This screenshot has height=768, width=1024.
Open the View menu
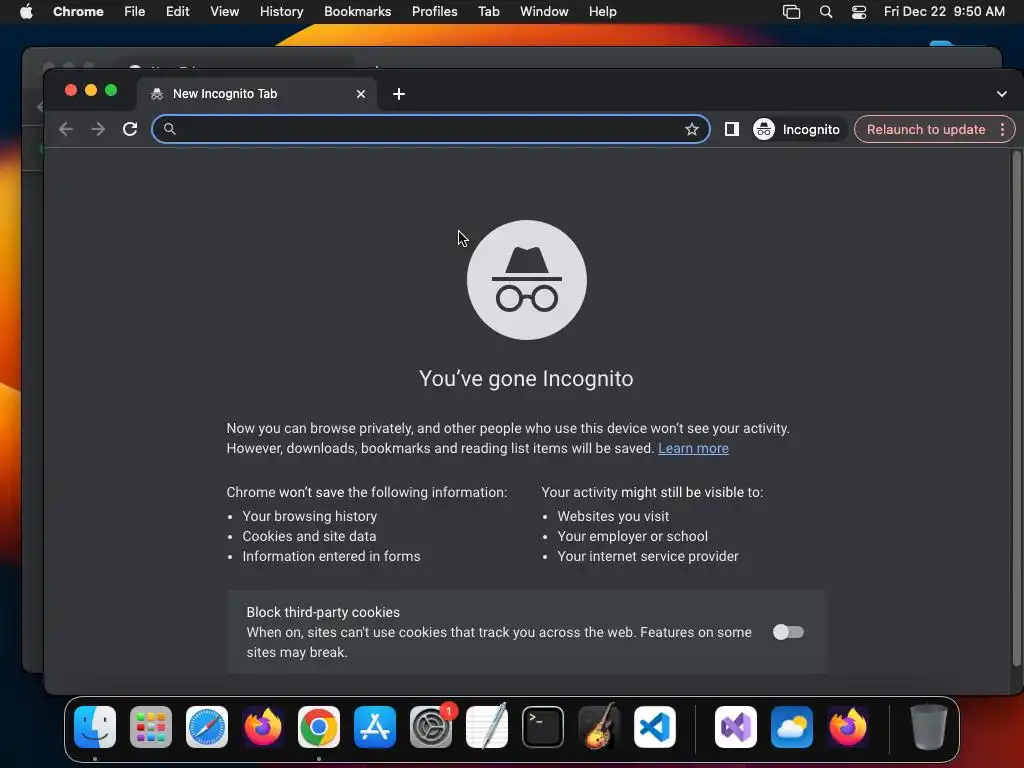224,12
